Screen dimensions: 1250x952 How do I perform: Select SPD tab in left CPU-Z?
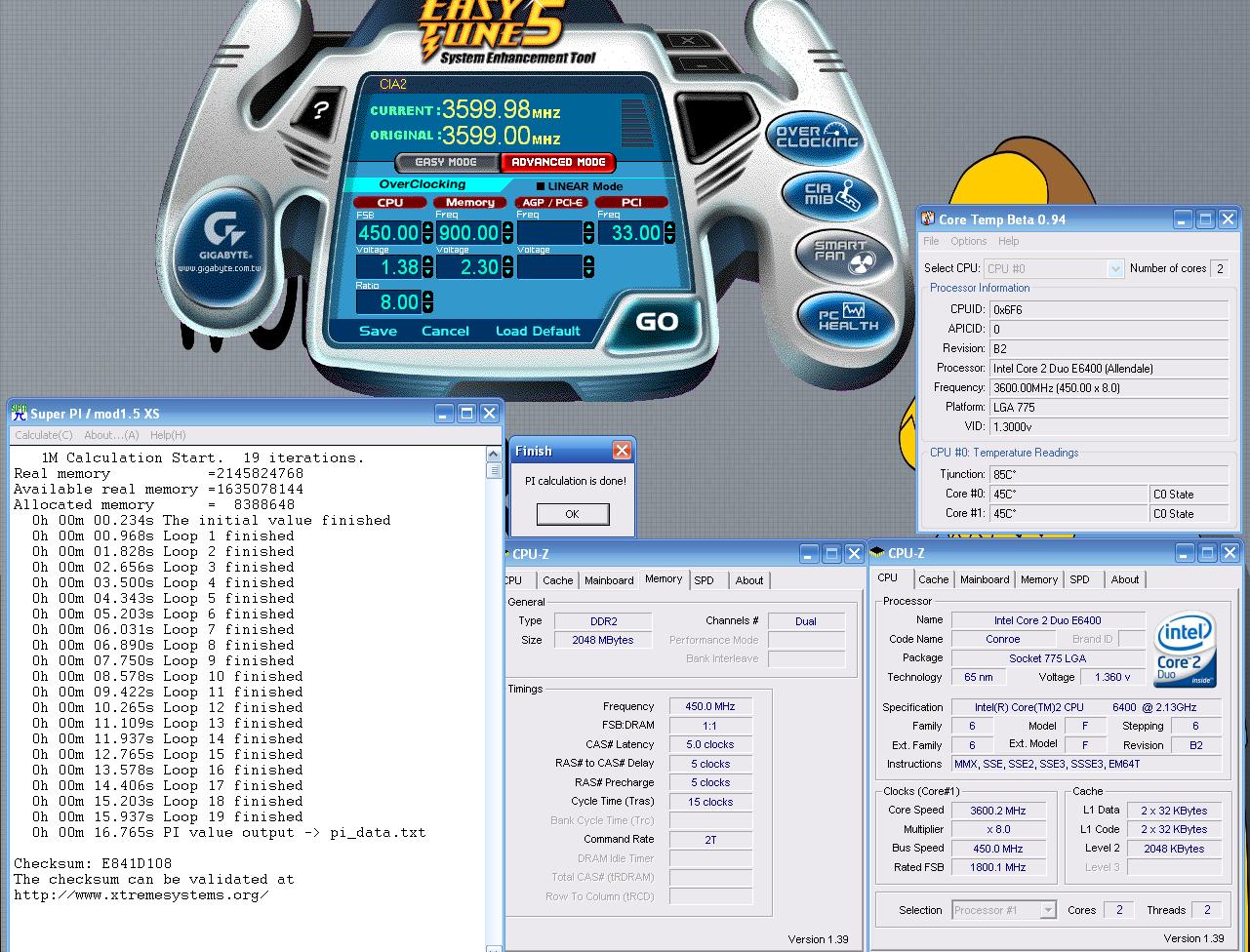coord(704,580)
